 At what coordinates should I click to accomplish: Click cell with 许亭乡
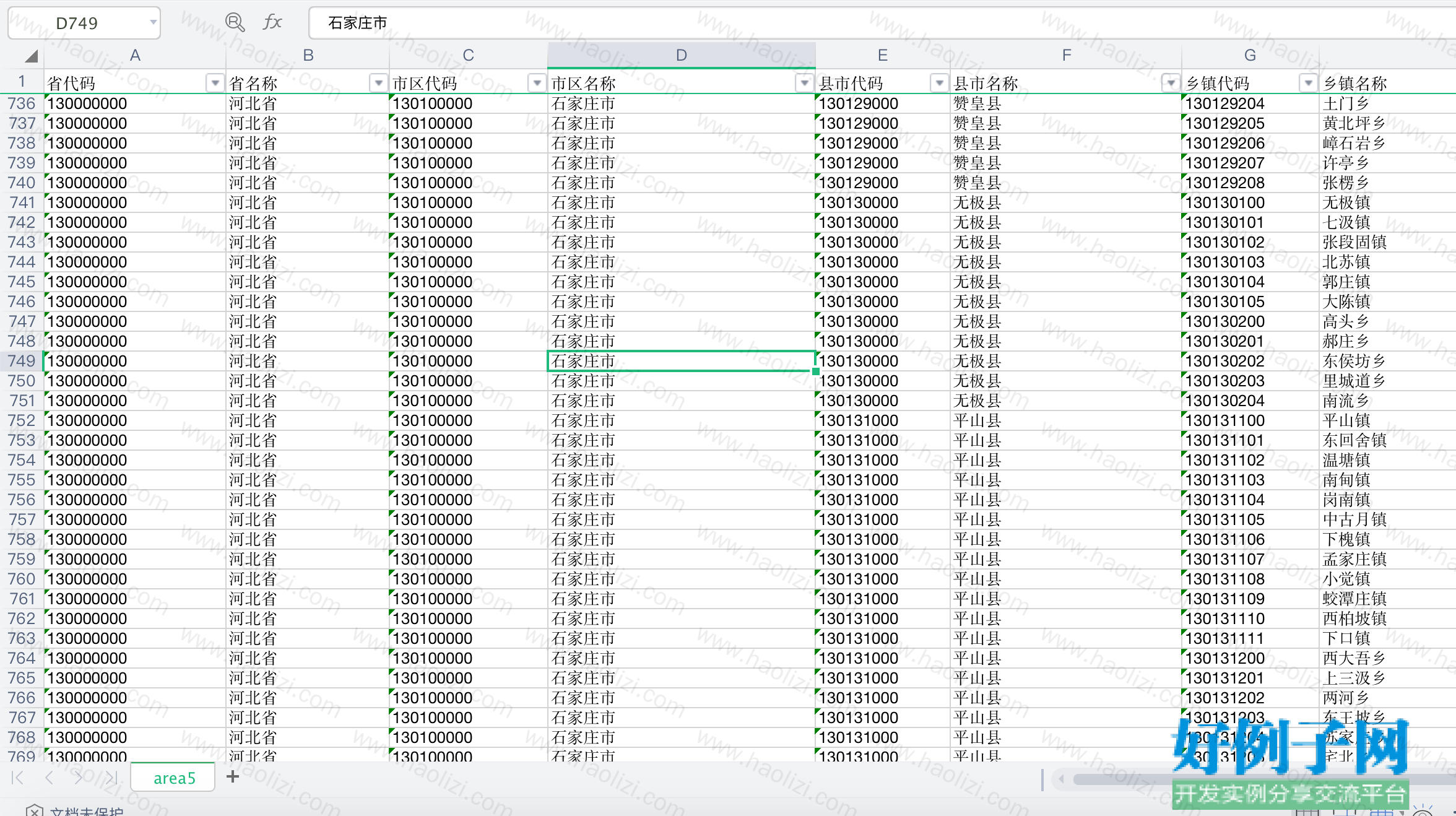(1387, 163)
